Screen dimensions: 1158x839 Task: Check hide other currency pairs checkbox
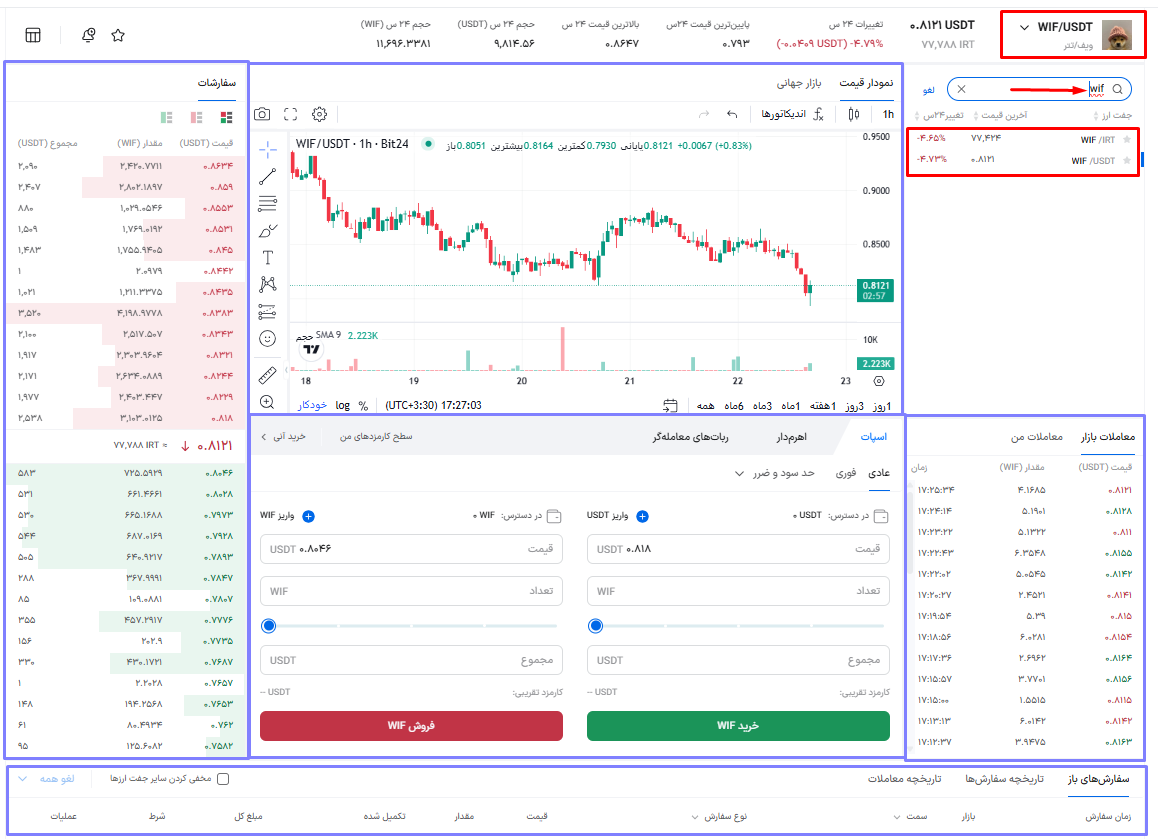[x=223, y=779]
